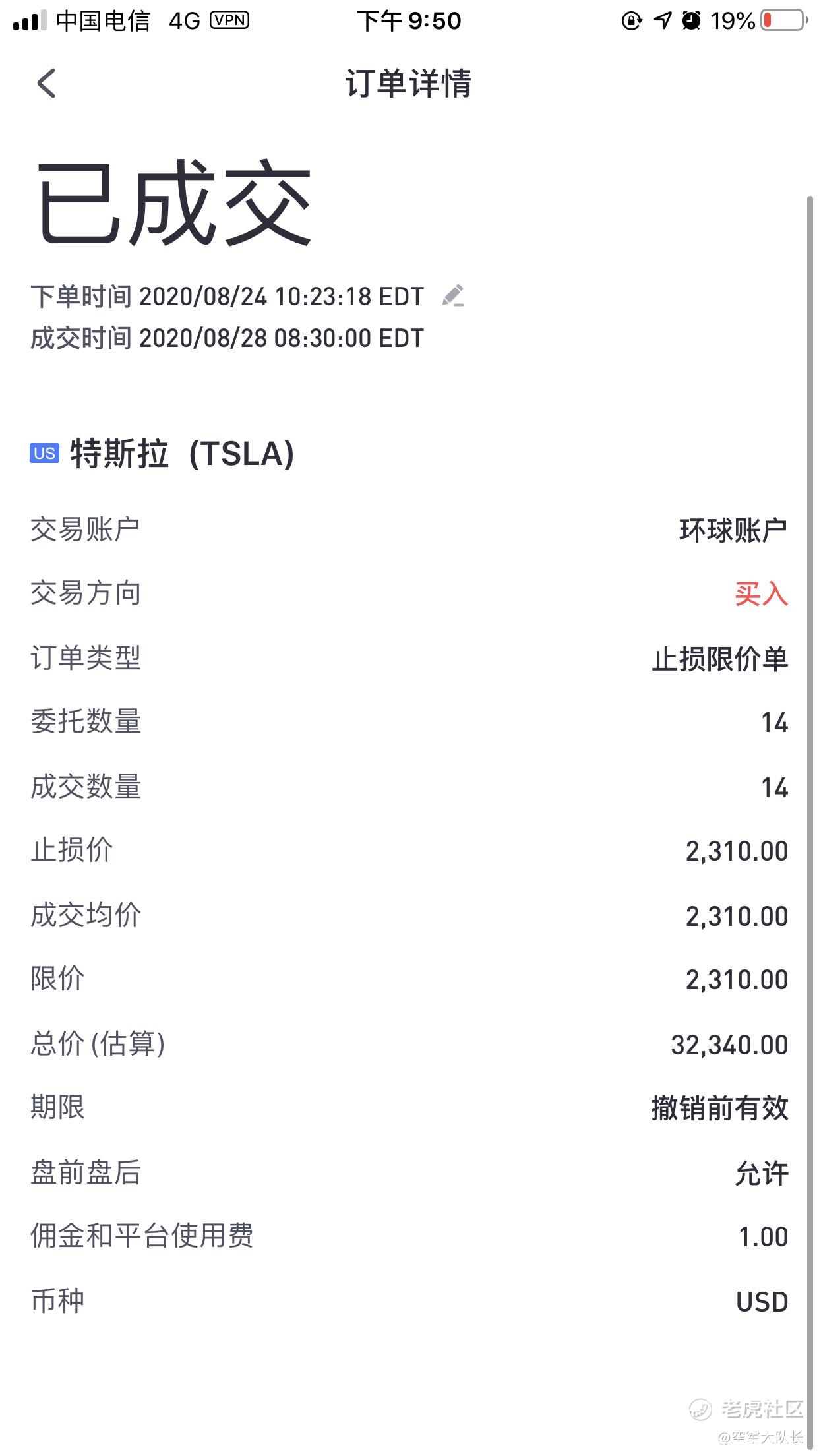The width and height of the screenshot is (819, 1456).
Task: Tap the back arrow icon
Action: point(46,83)
